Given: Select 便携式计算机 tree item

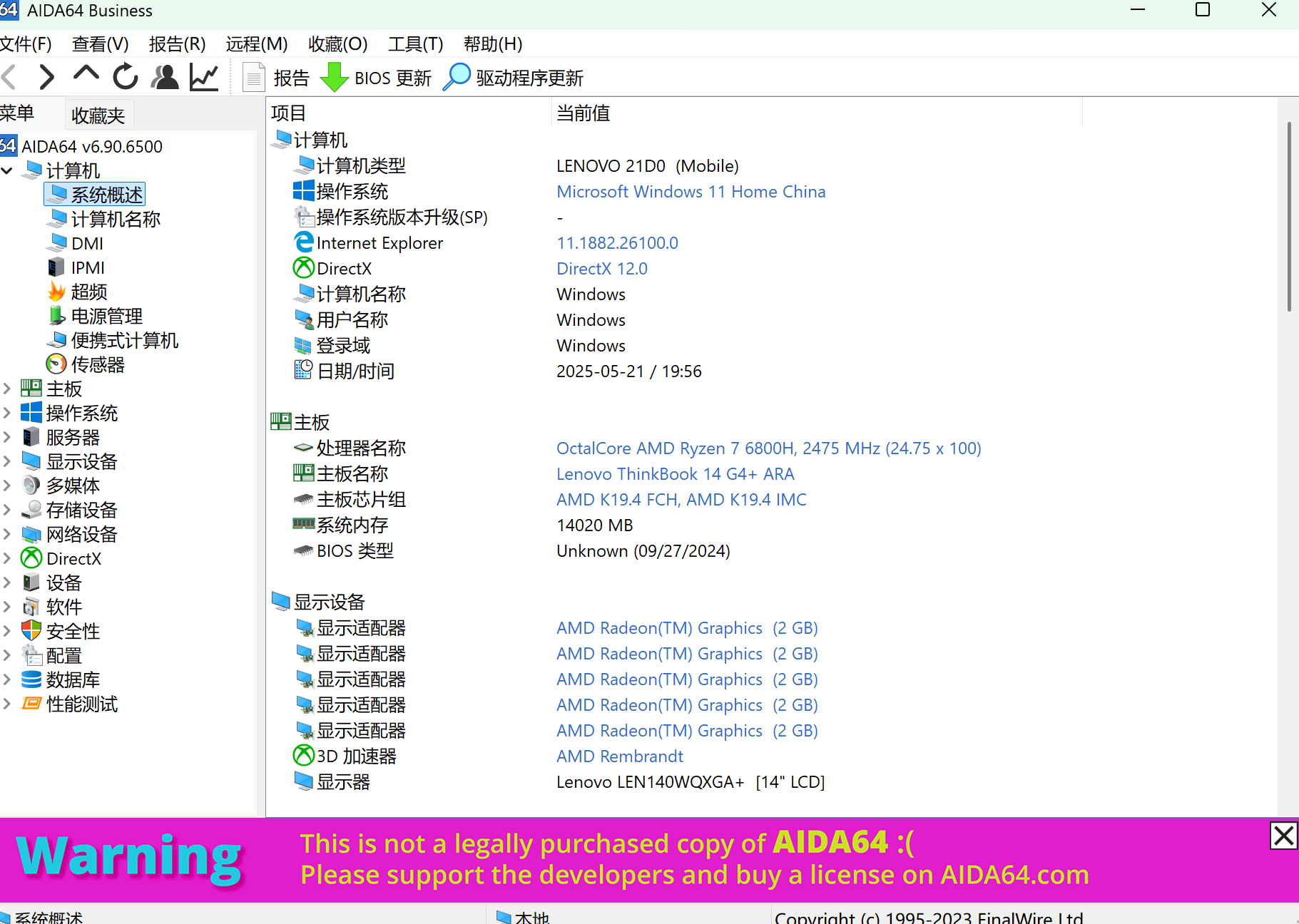Looking at the screenshot, I should point(124,341).
